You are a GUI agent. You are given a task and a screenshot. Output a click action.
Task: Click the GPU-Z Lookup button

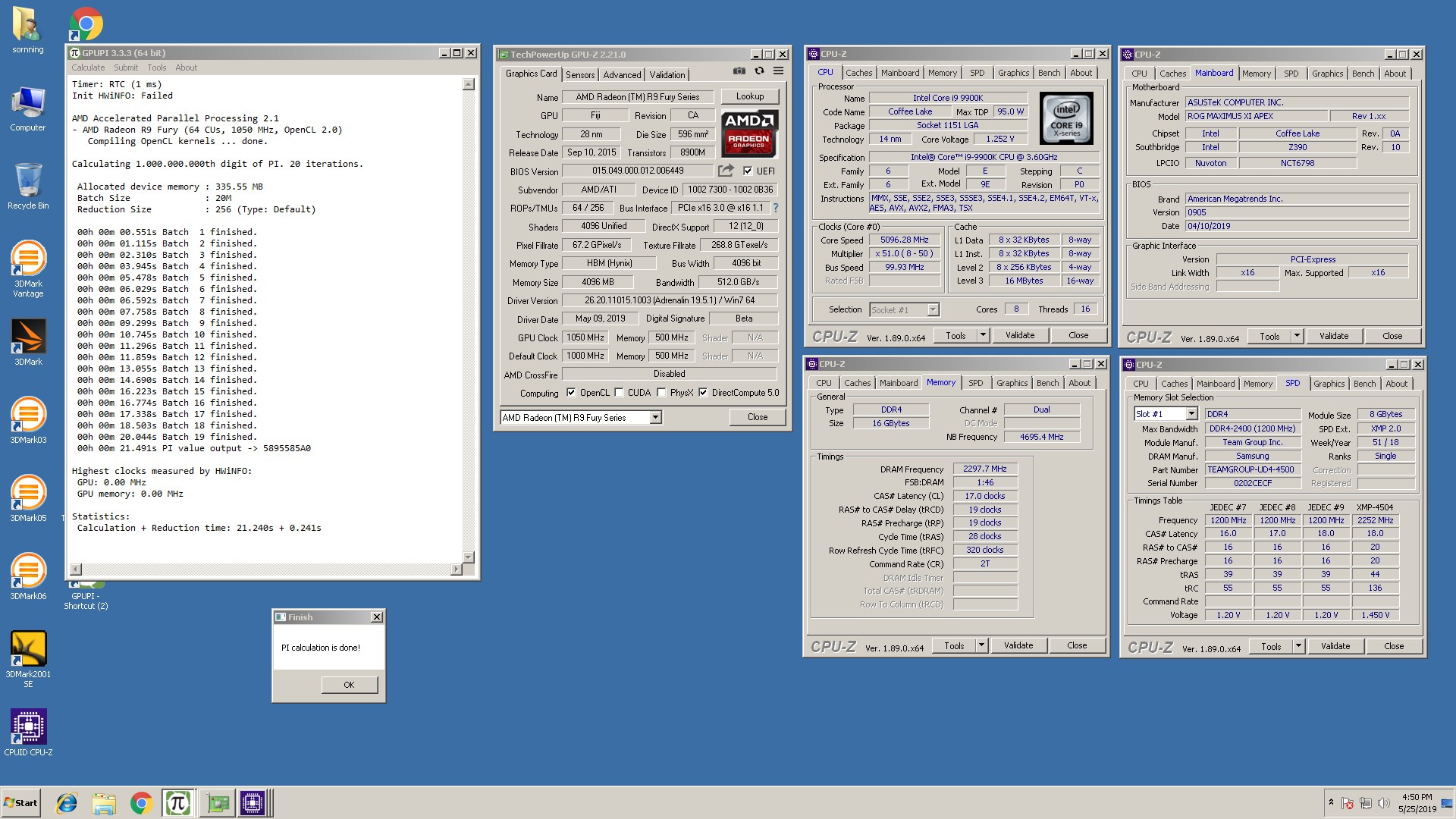(749, 96)
